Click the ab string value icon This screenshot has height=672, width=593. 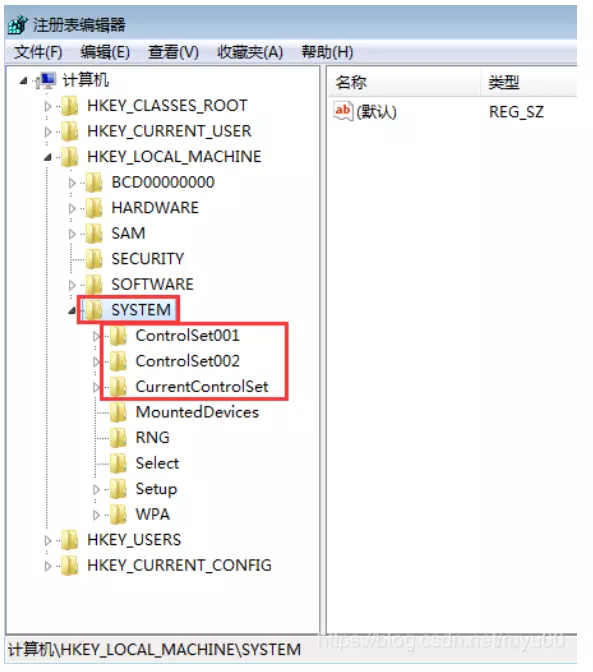pyautogui.click(x=343, y=111)
